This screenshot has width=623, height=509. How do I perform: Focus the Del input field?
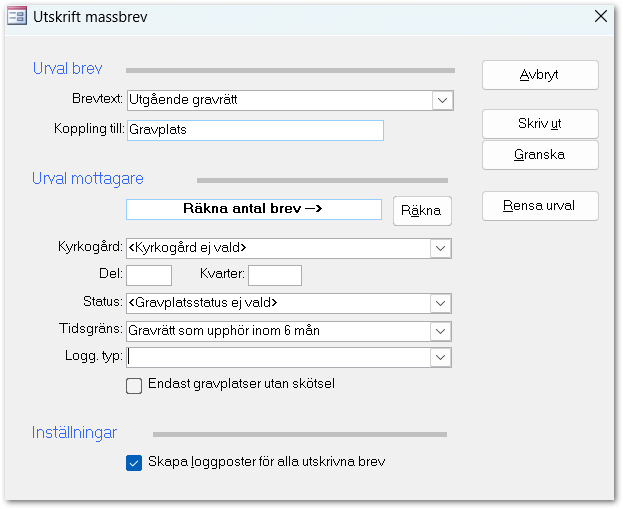149,275
